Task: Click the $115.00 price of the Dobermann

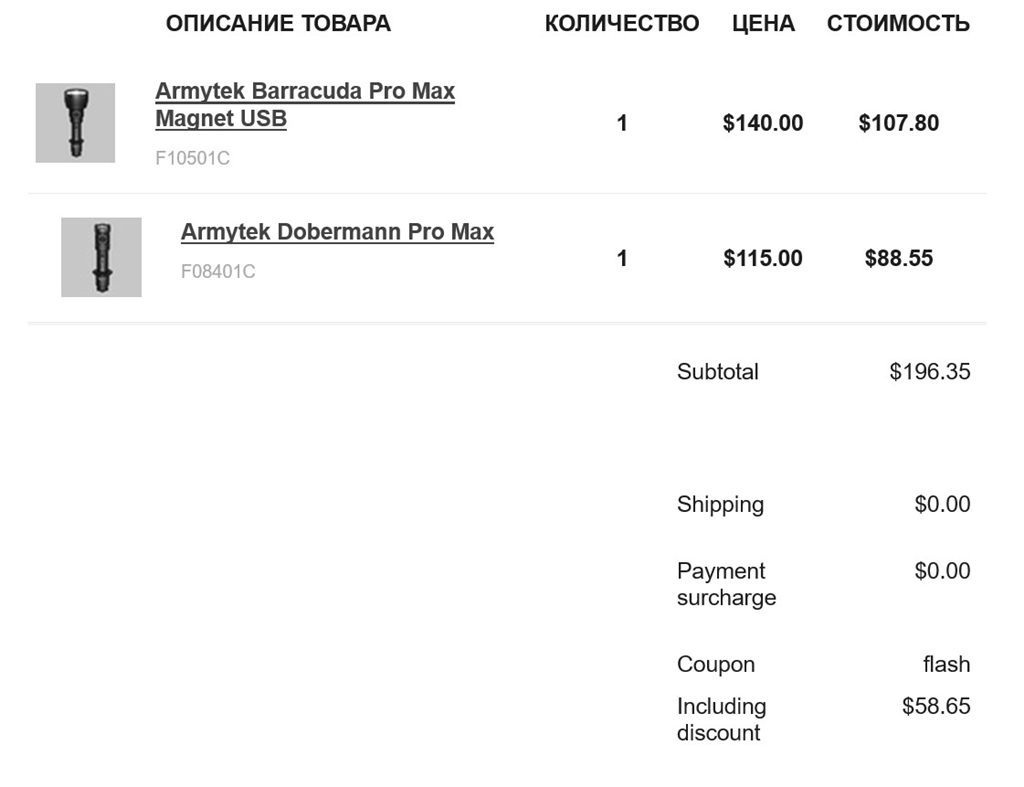Action: (x=762, y=258)
